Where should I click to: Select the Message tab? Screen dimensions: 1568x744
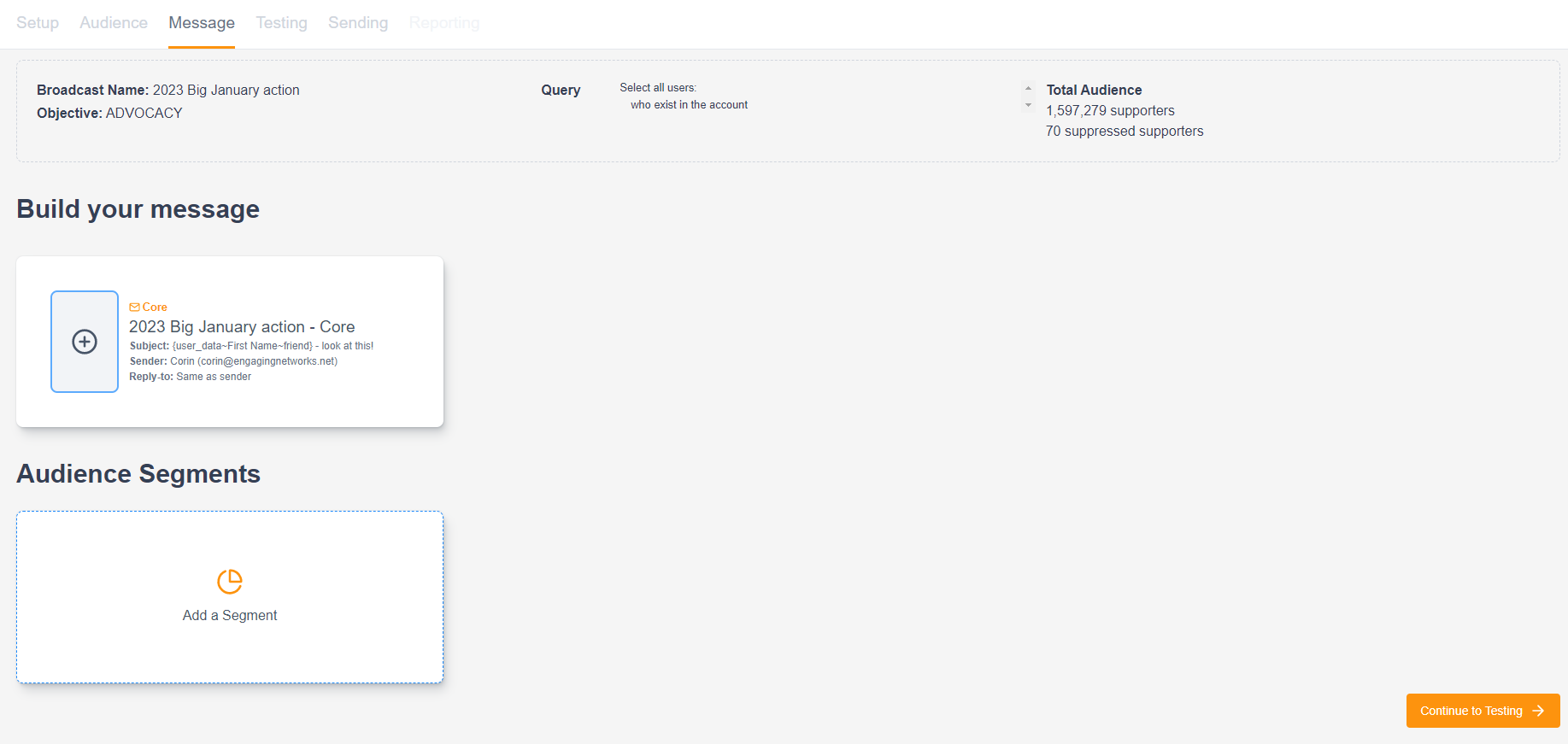click(202, 23)
